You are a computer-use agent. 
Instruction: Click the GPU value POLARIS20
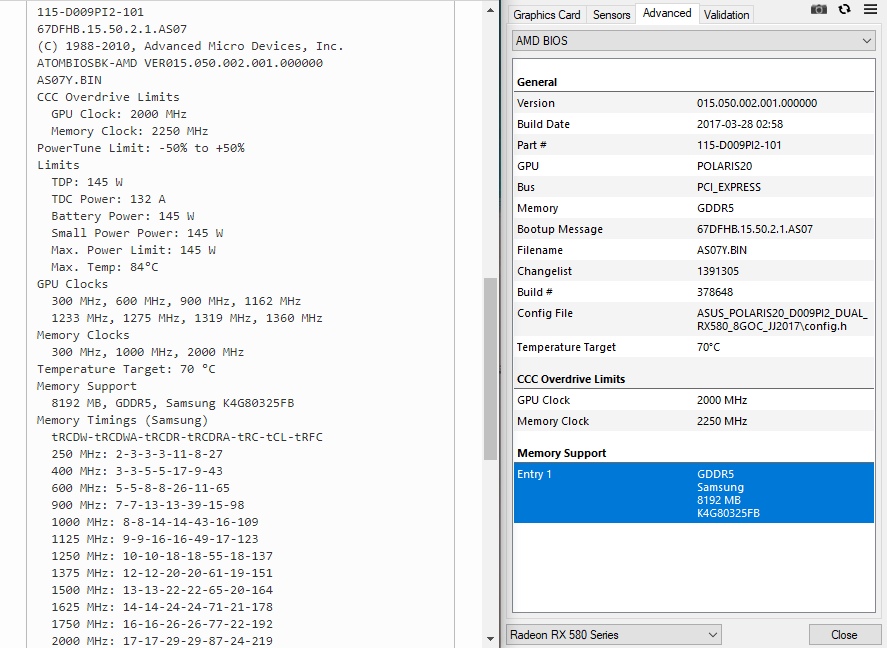pyautogui.click(x=724, y=166)
